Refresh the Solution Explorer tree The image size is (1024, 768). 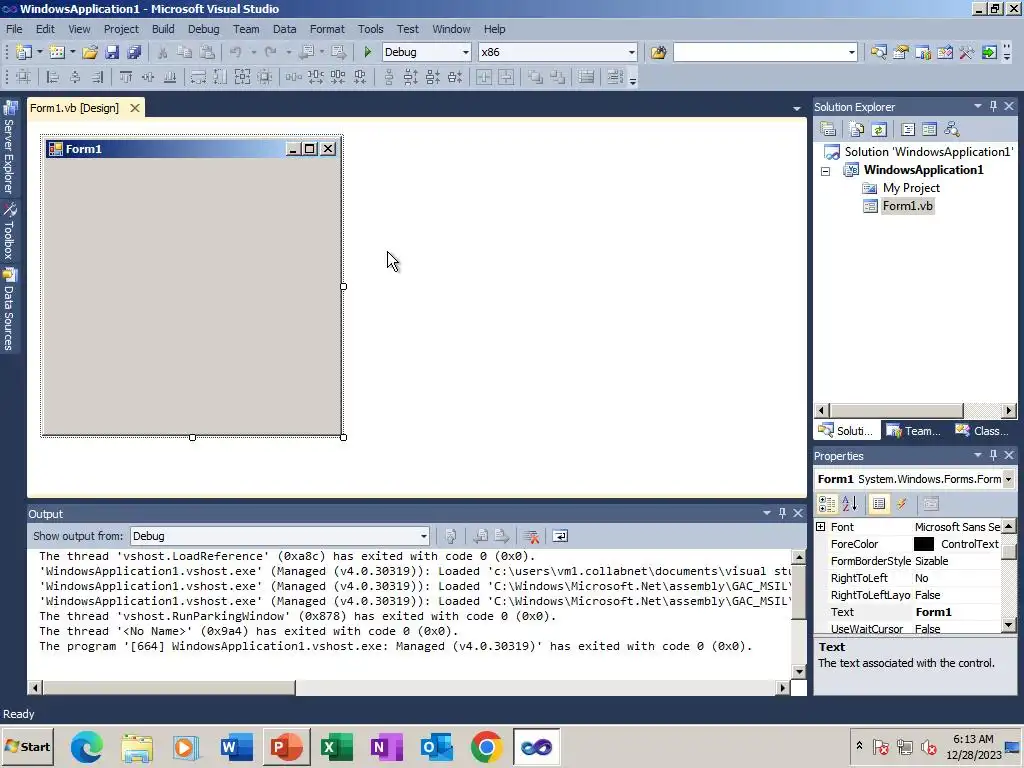[878, 129]
